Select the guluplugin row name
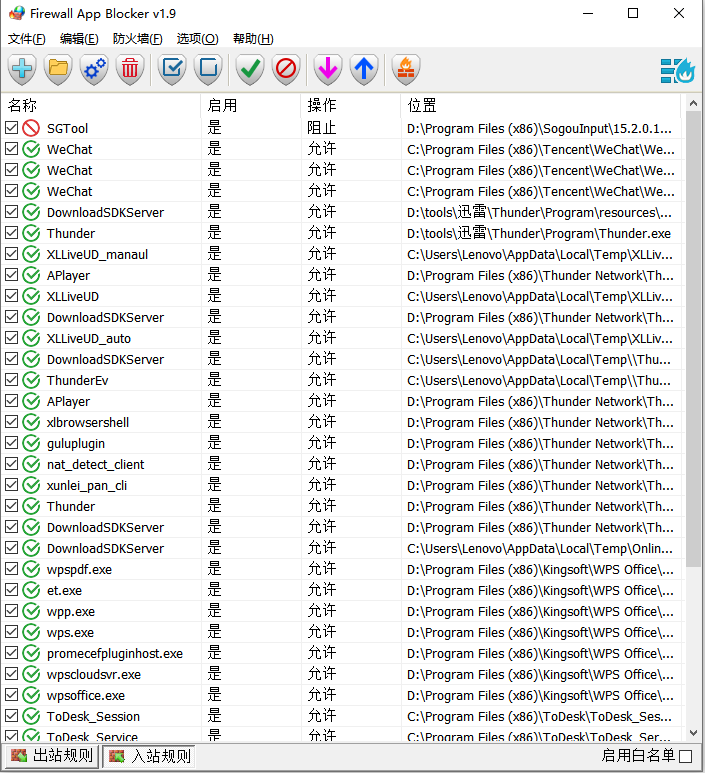Screen dimensions: 705x773 coord(76,444)
